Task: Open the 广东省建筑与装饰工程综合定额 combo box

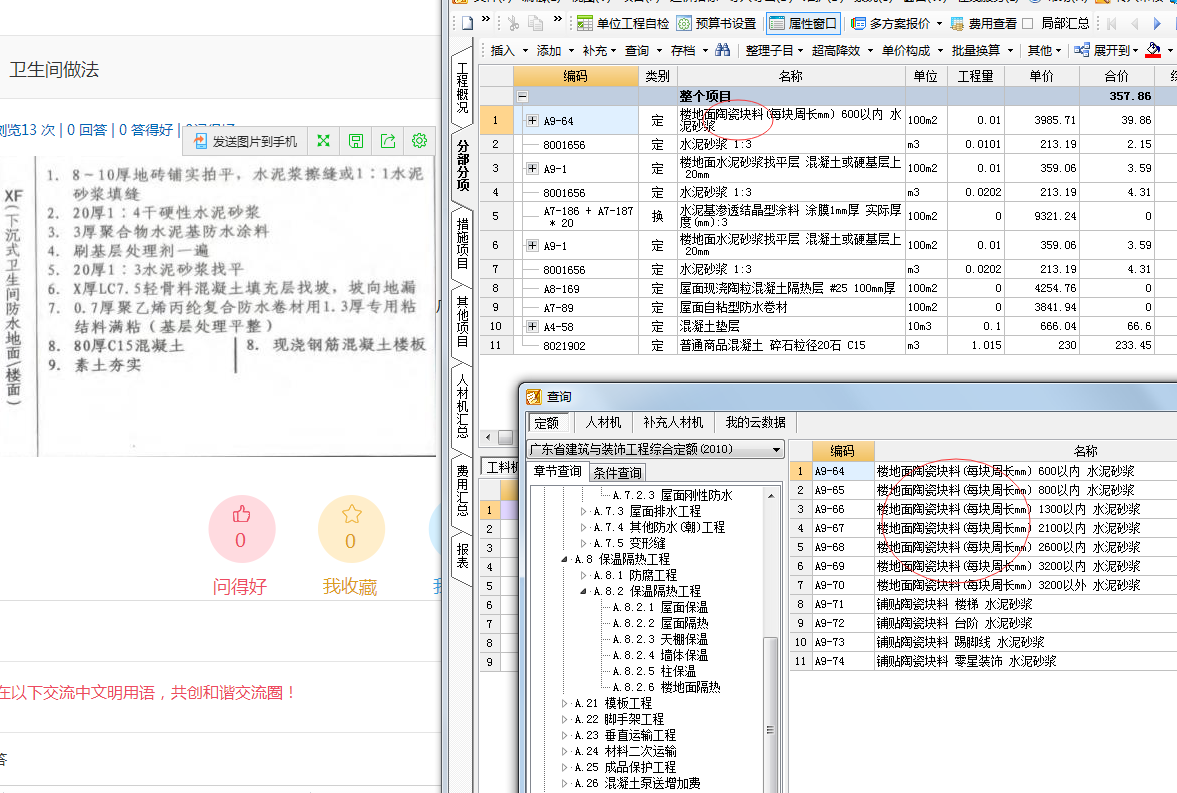Action: (x=655, y=449)
